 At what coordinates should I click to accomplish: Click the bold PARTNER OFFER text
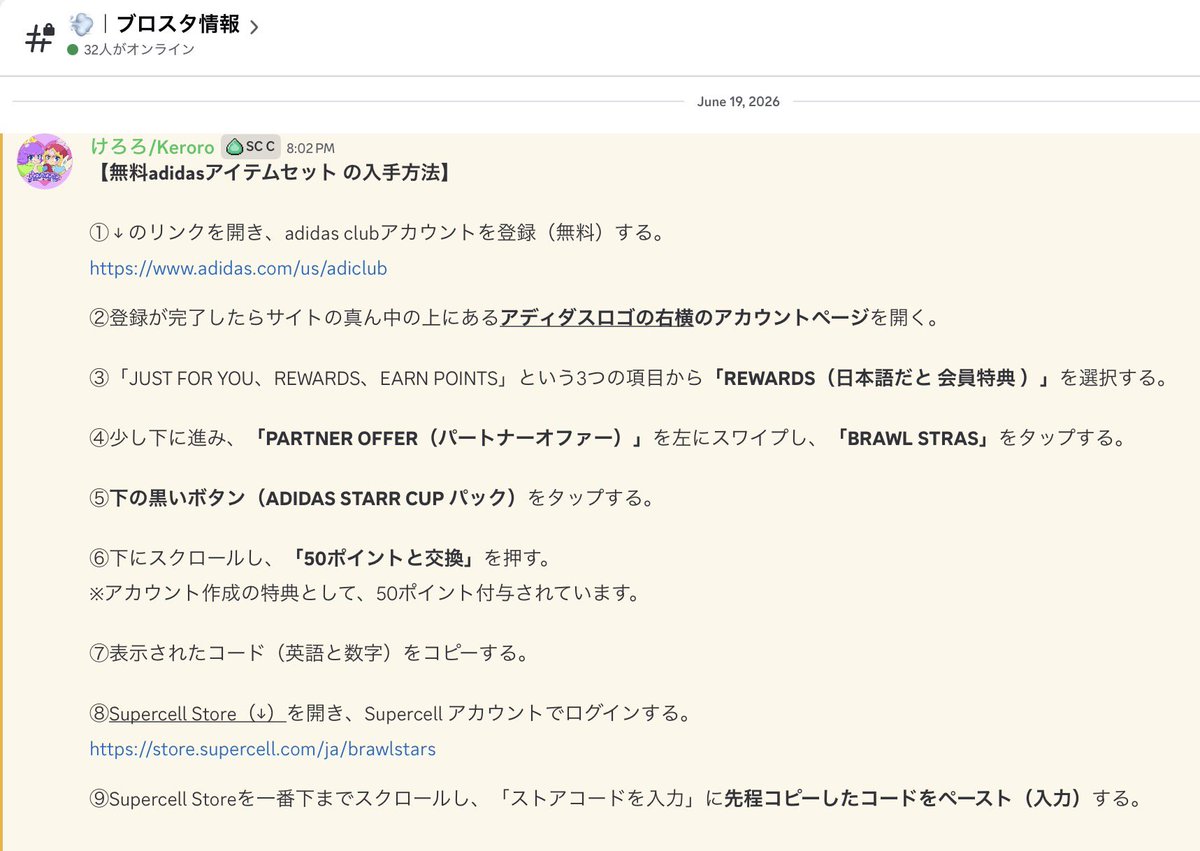click(448, 438)
